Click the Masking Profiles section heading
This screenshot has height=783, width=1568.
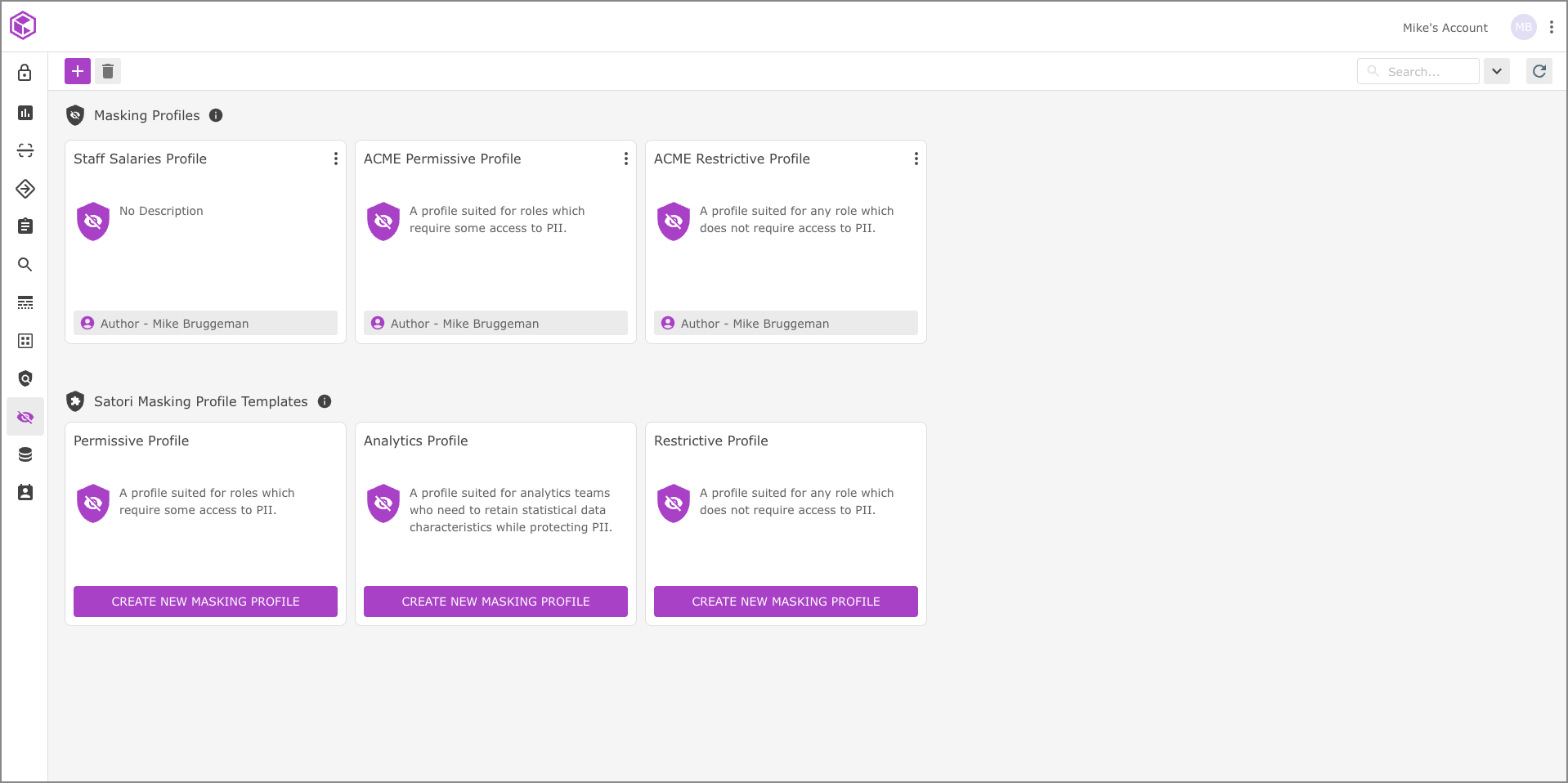tap(147, 115)
